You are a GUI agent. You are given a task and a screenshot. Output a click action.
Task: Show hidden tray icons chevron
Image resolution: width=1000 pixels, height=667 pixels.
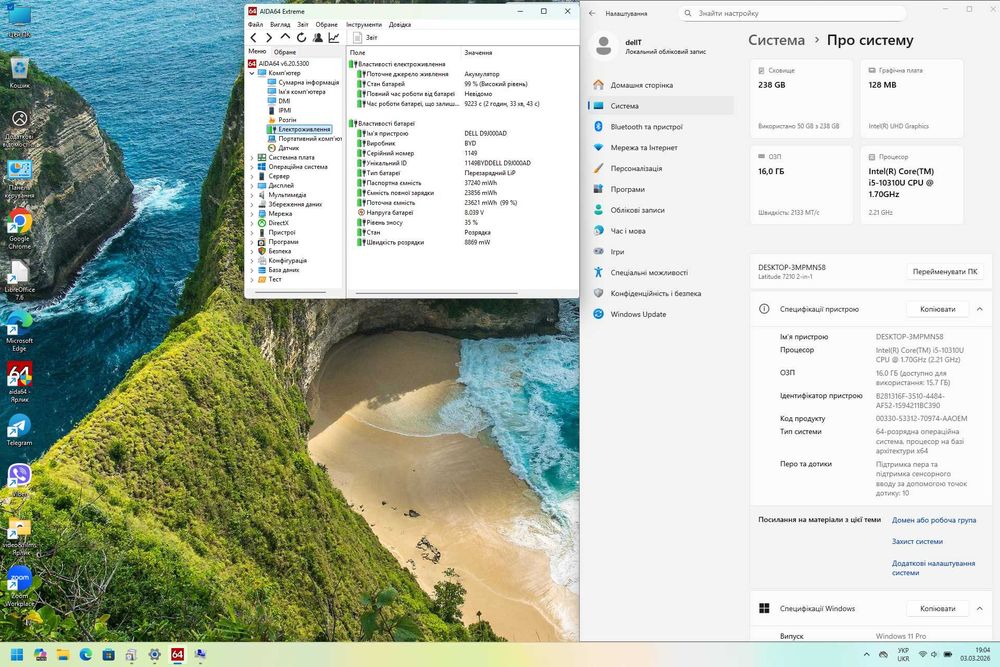coord(866,654)
